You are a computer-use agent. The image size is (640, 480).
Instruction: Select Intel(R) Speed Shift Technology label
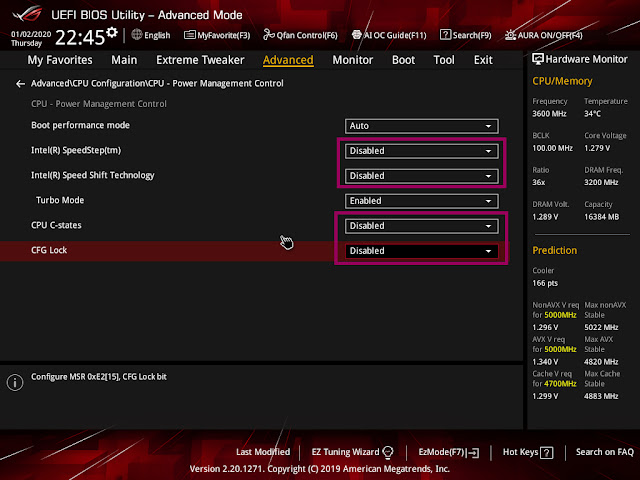coord(93,175)
